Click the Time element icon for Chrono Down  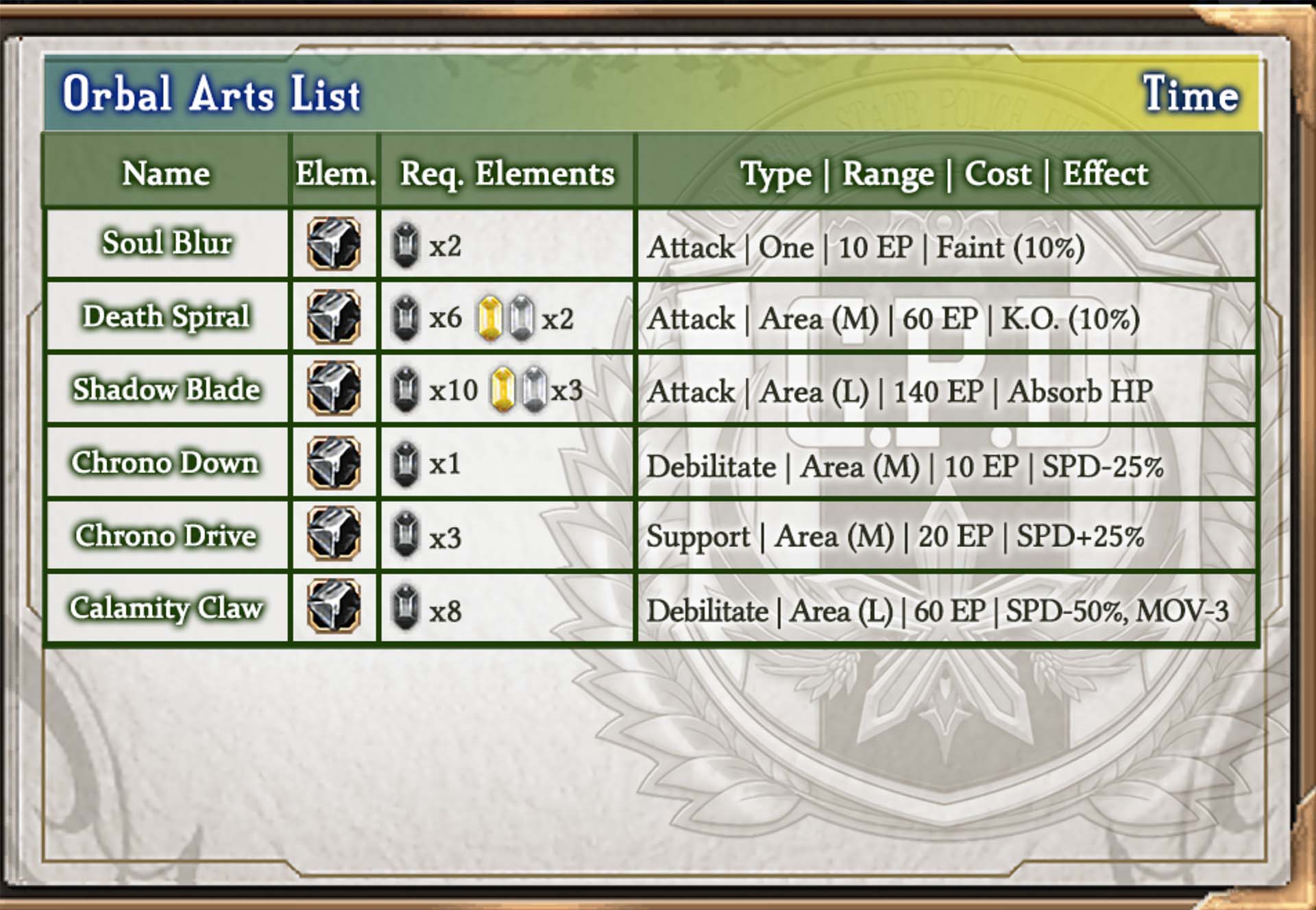tap(334, 462)
